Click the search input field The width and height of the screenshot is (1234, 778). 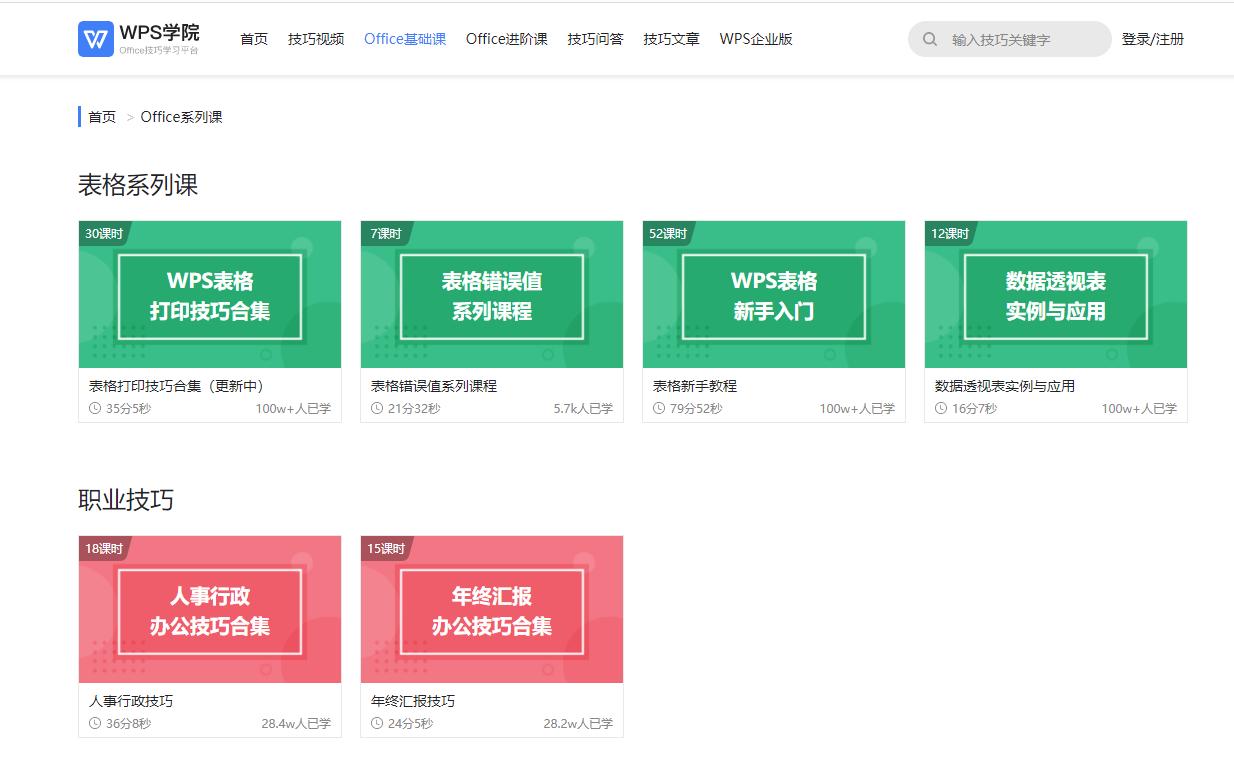(1010, 39)
